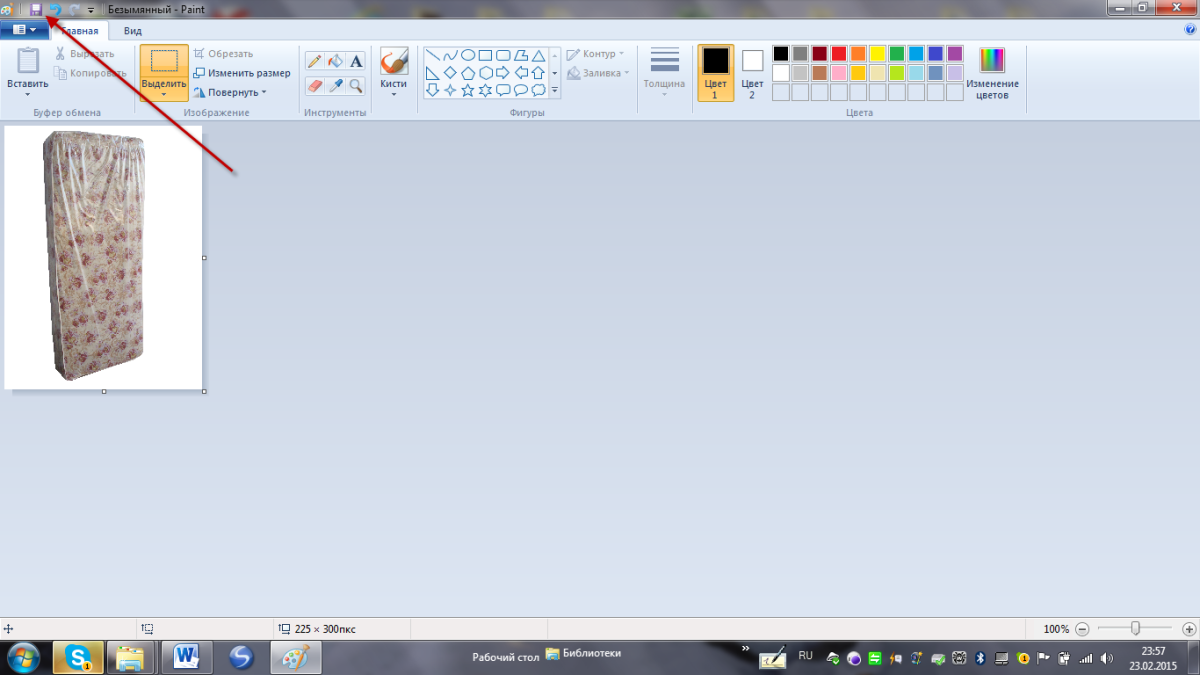Viewport: 1200px width, 675px height.
Task: Open the Paint file menu button
Action: (x=24, y=30)
